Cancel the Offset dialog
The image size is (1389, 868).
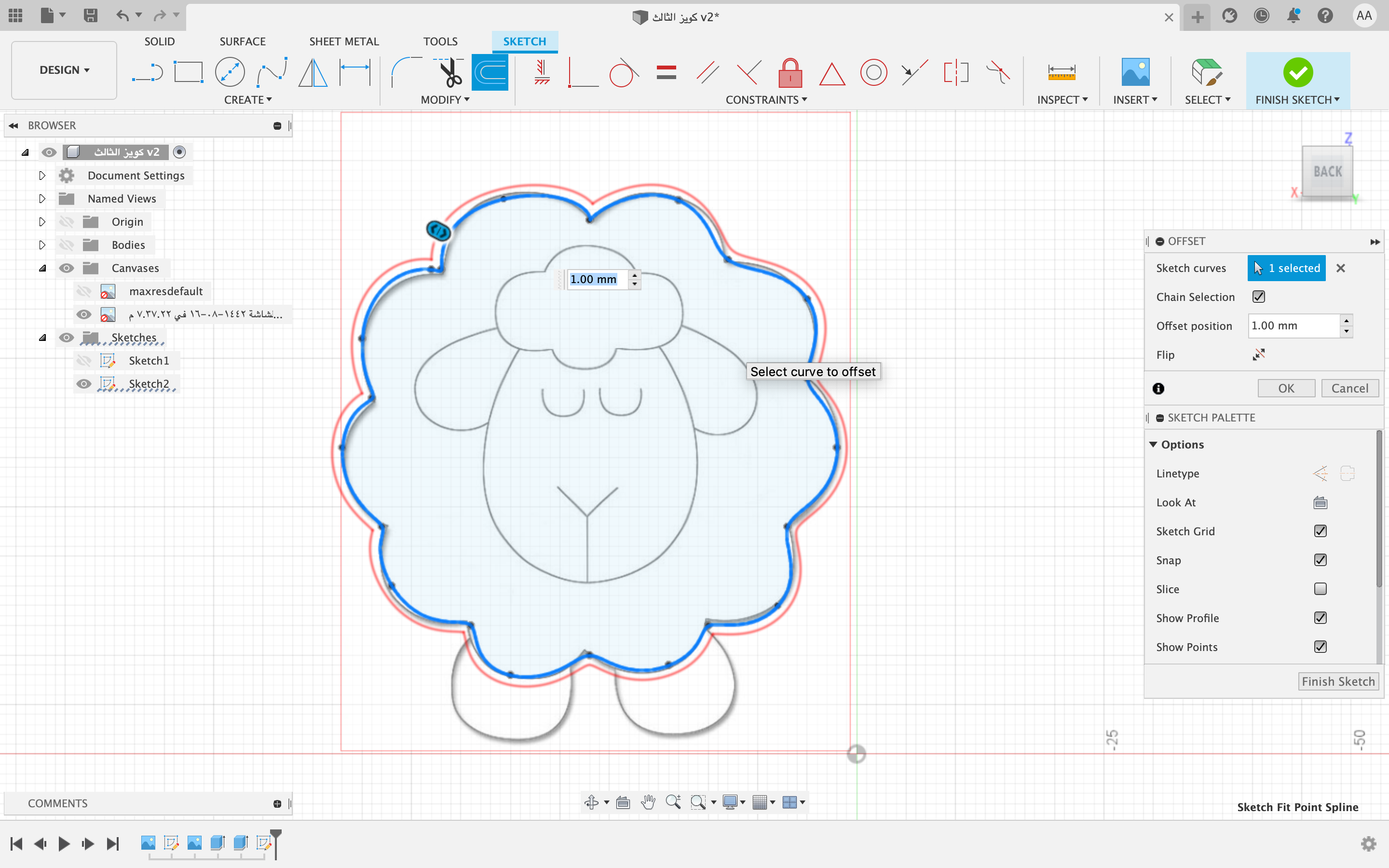click(x=1349, y=389)
